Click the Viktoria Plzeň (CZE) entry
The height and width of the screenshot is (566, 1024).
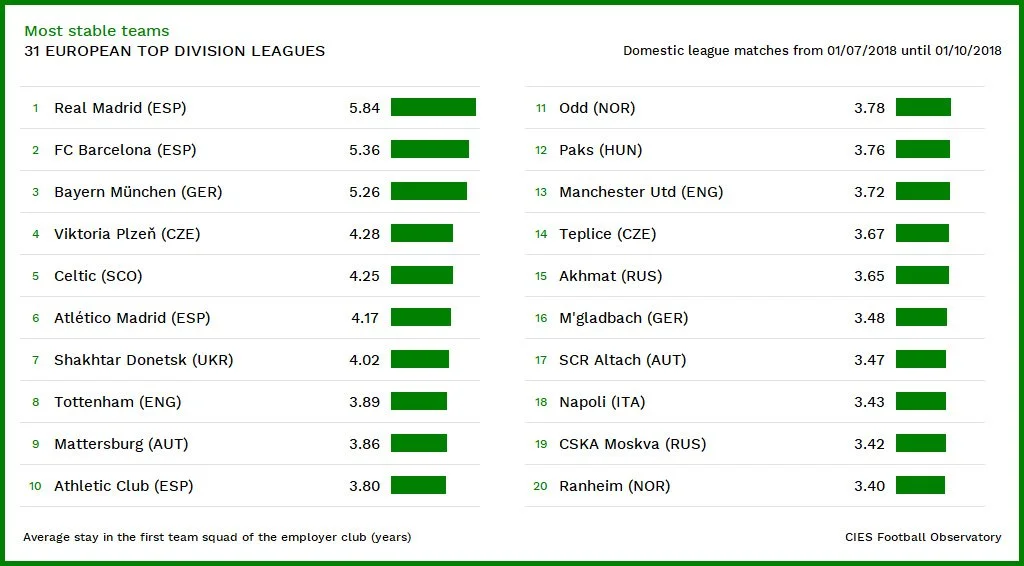[x=127, y=234]
